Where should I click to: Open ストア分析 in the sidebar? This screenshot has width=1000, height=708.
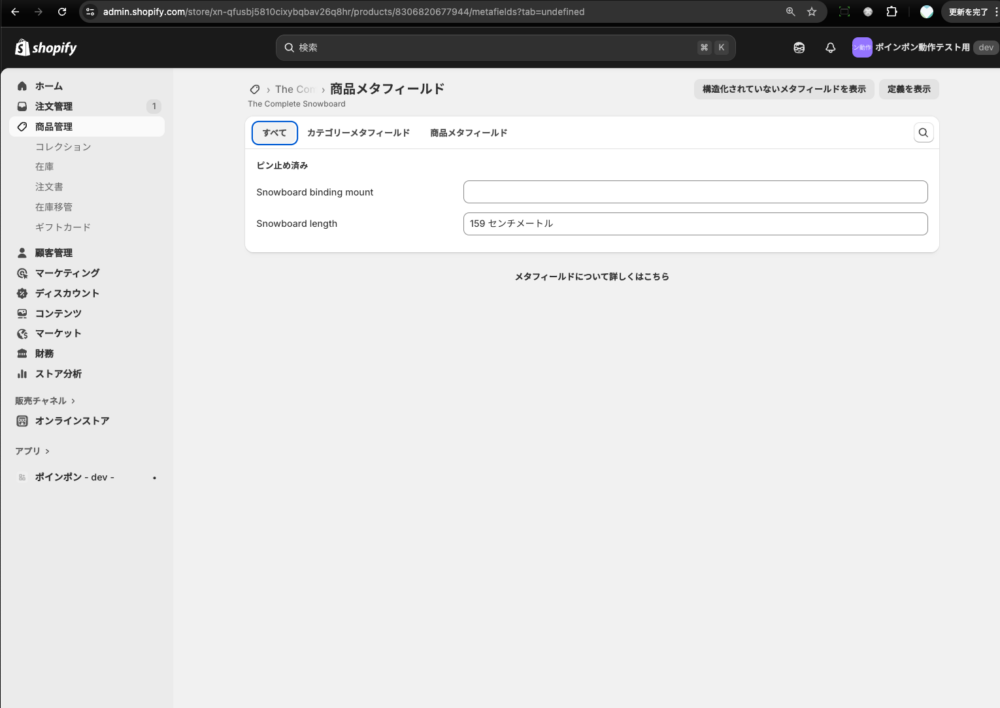point(58,374)
